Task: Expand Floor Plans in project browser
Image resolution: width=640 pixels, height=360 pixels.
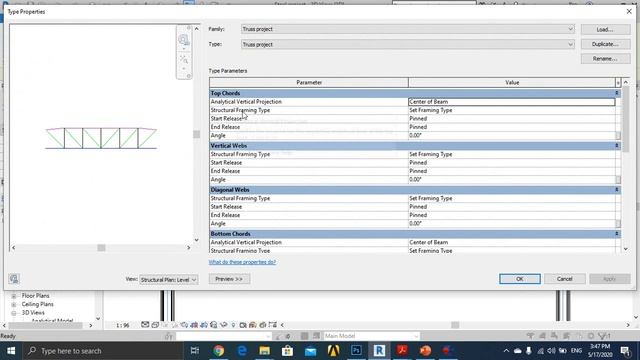Action: coord(13,296)
